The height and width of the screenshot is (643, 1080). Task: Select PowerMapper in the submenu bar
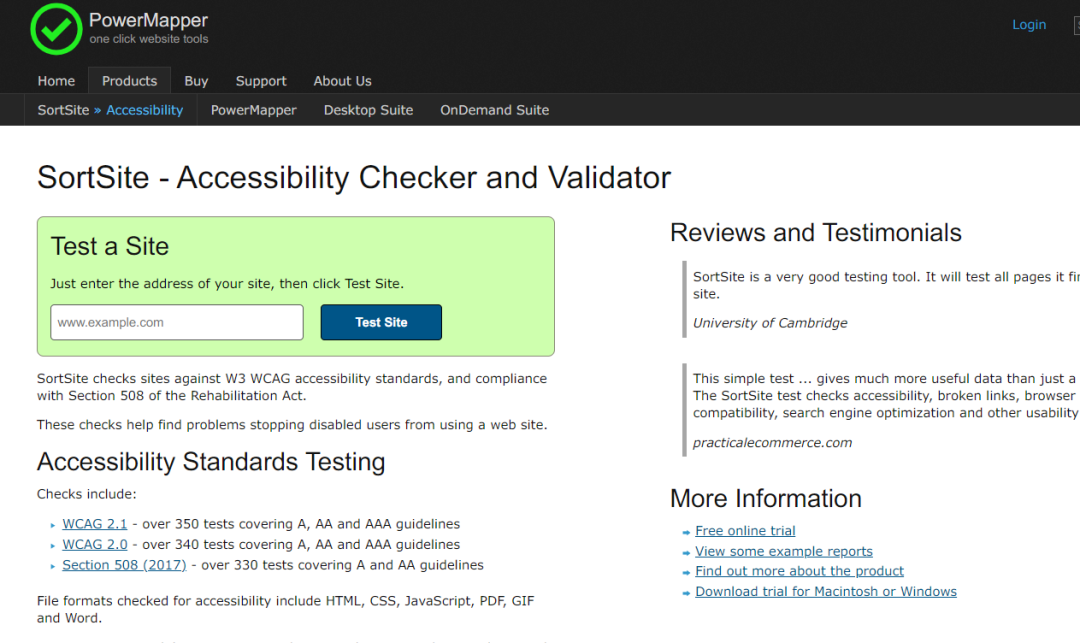[x=253, y=110]
